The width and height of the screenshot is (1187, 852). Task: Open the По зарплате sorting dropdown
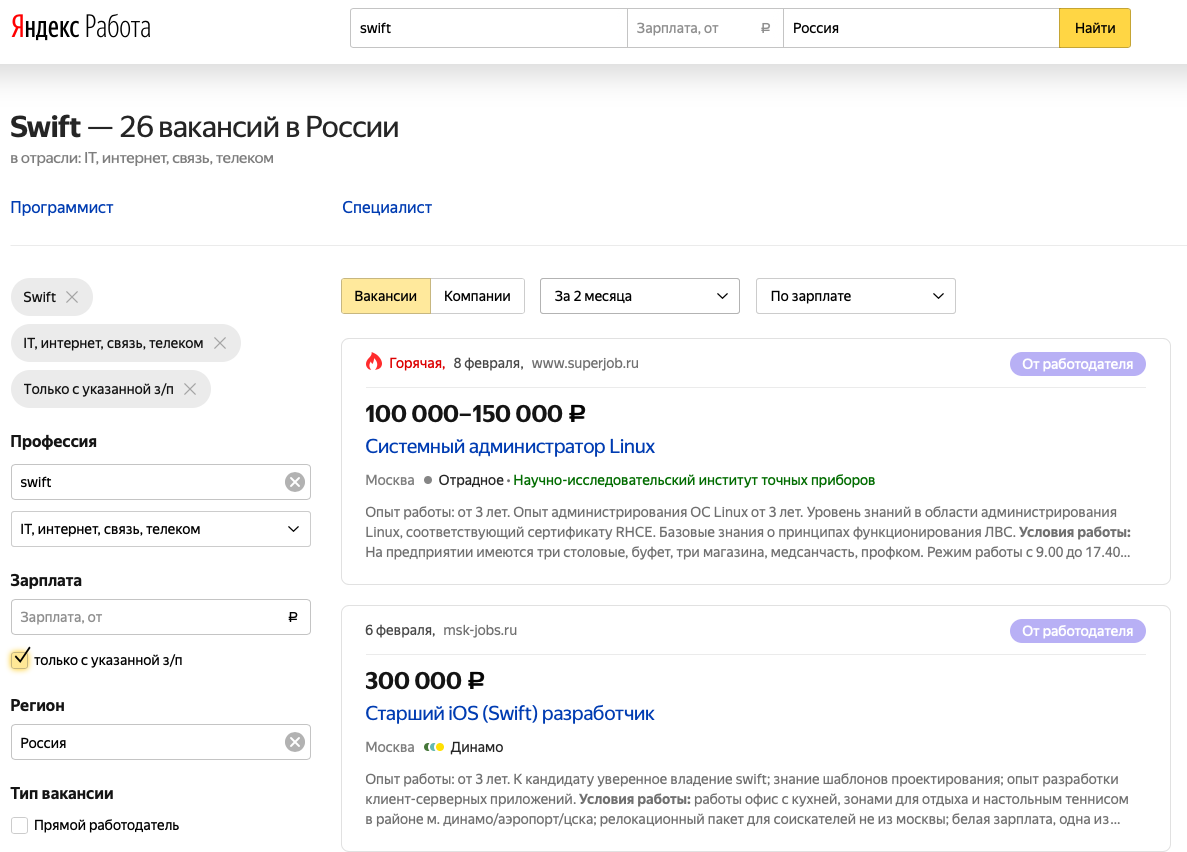pos(855,296)
